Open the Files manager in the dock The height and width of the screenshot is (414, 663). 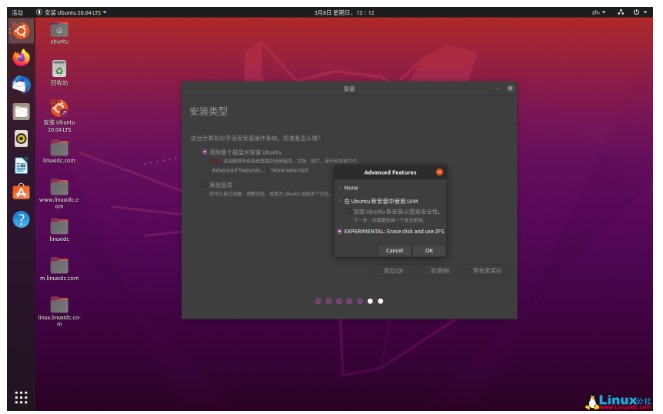(21, 112)
